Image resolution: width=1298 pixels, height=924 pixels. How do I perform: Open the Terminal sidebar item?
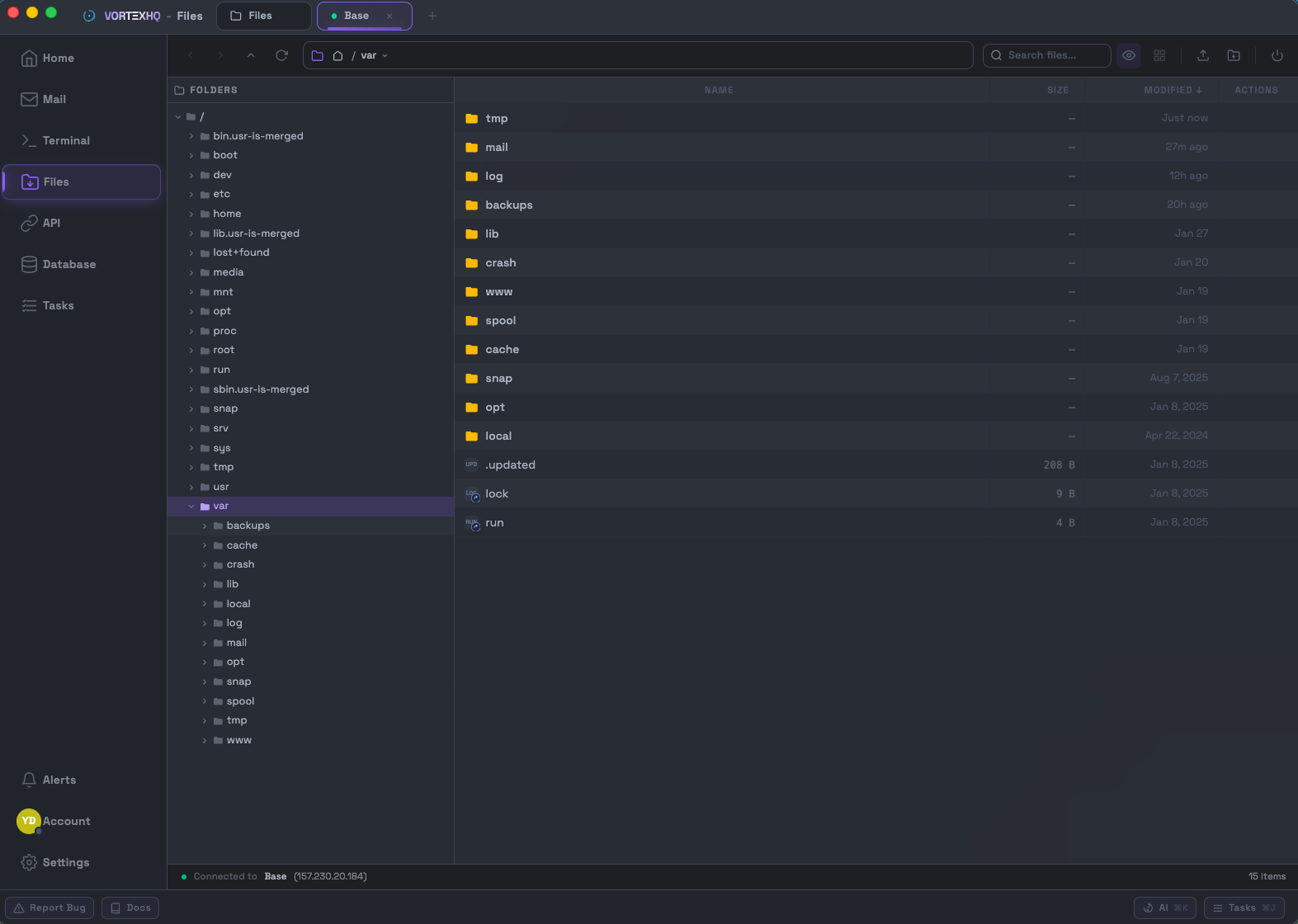tap(55, 140)
